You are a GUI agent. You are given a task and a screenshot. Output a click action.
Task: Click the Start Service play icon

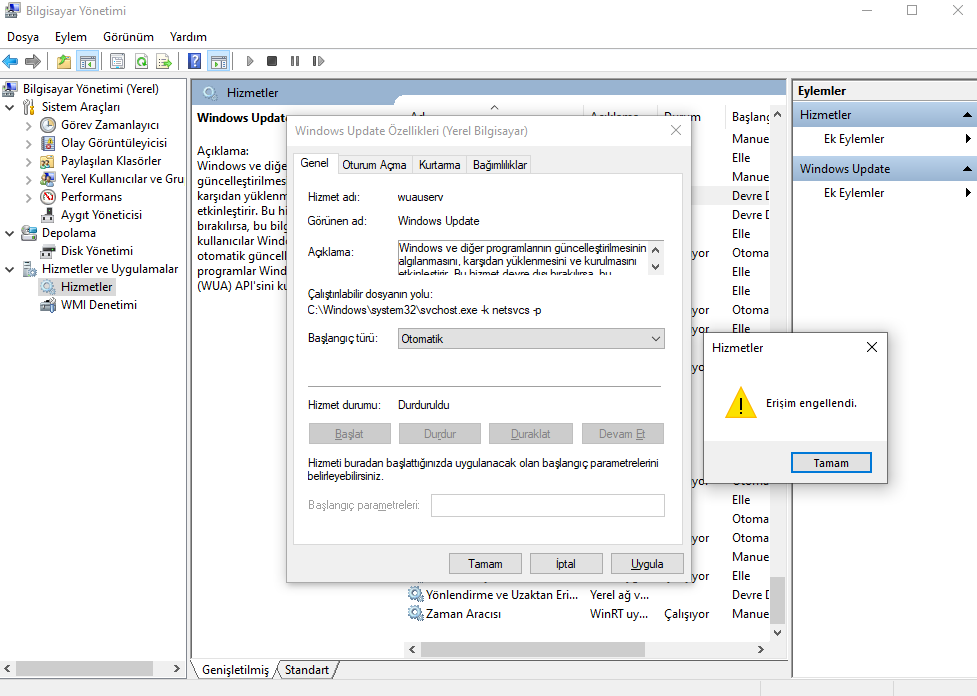click(250, 61)
